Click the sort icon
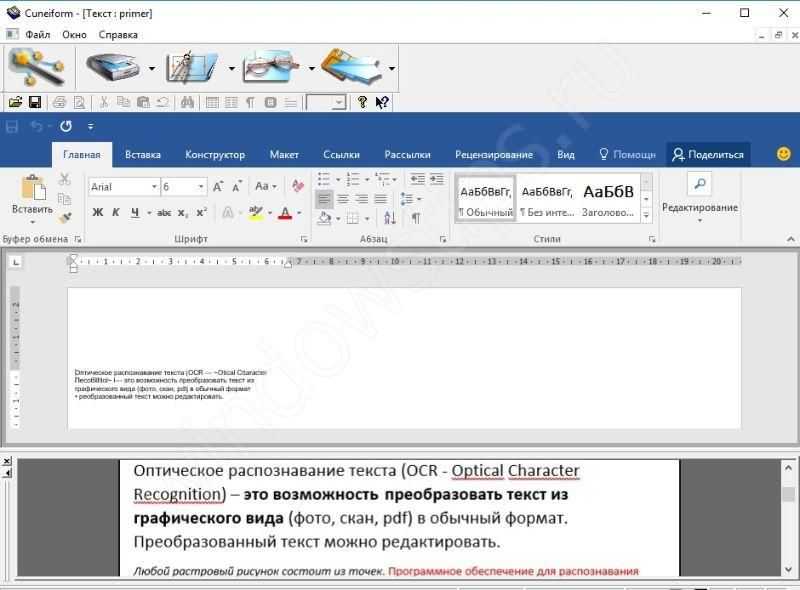Viewport: 800px width, 590px height. pos(390,218)
